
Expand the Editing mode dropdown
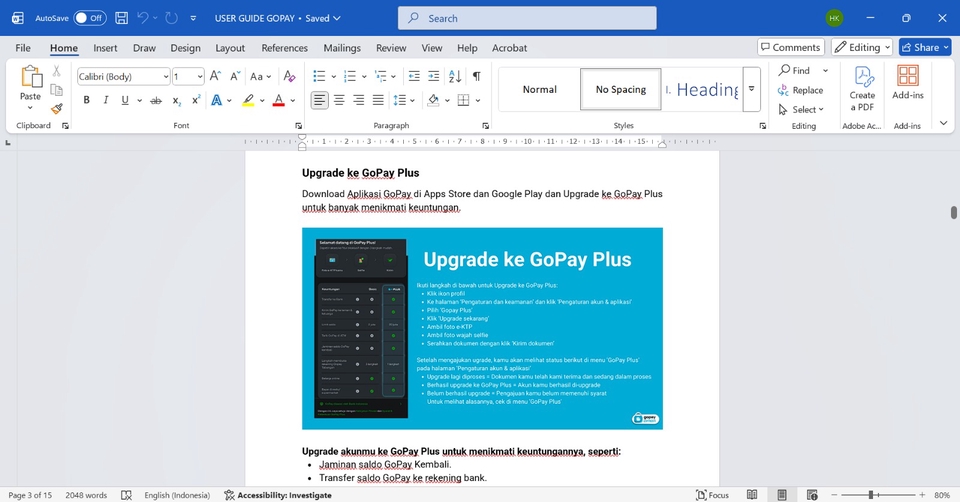click(x=863, y=47)
